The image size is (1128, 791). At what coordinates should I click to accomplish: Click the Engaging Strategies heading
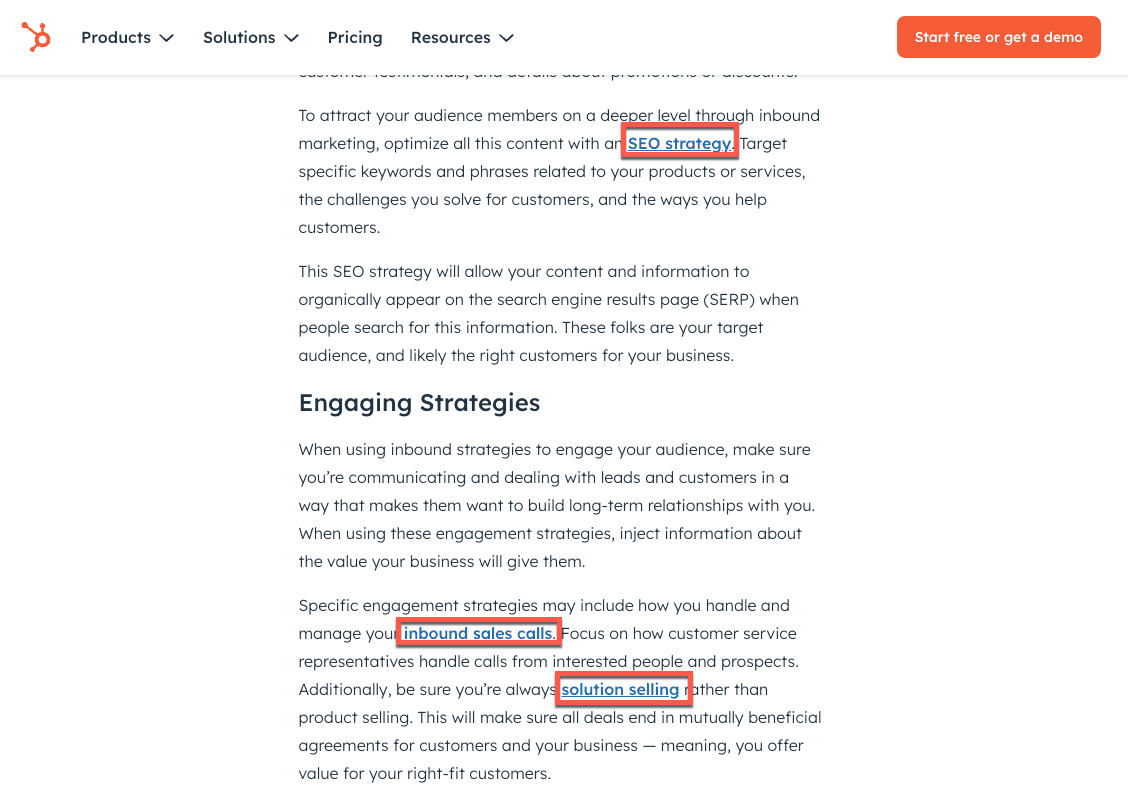click(419, 403)
